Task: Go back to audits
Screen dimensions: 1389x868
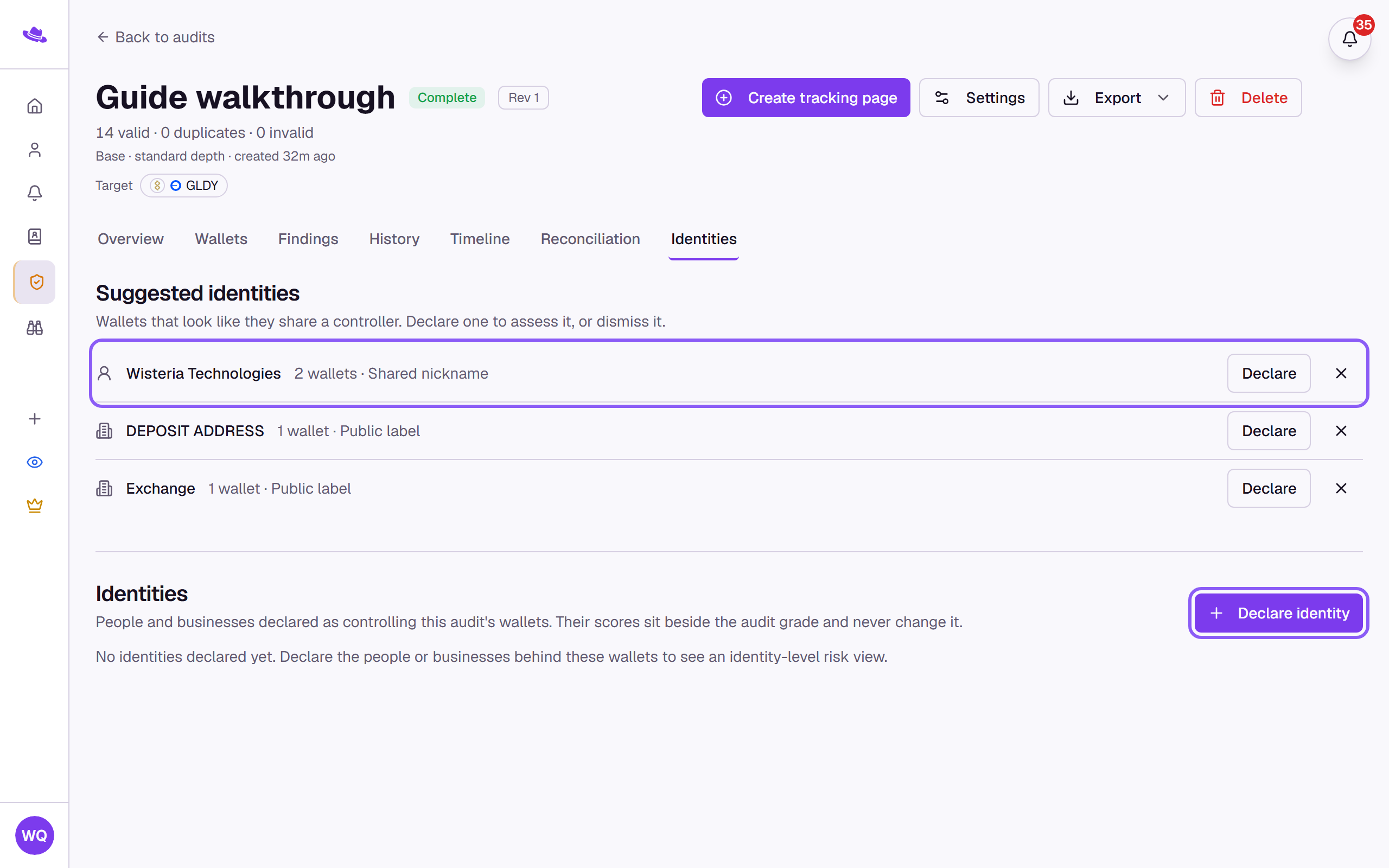Action: 156,37
